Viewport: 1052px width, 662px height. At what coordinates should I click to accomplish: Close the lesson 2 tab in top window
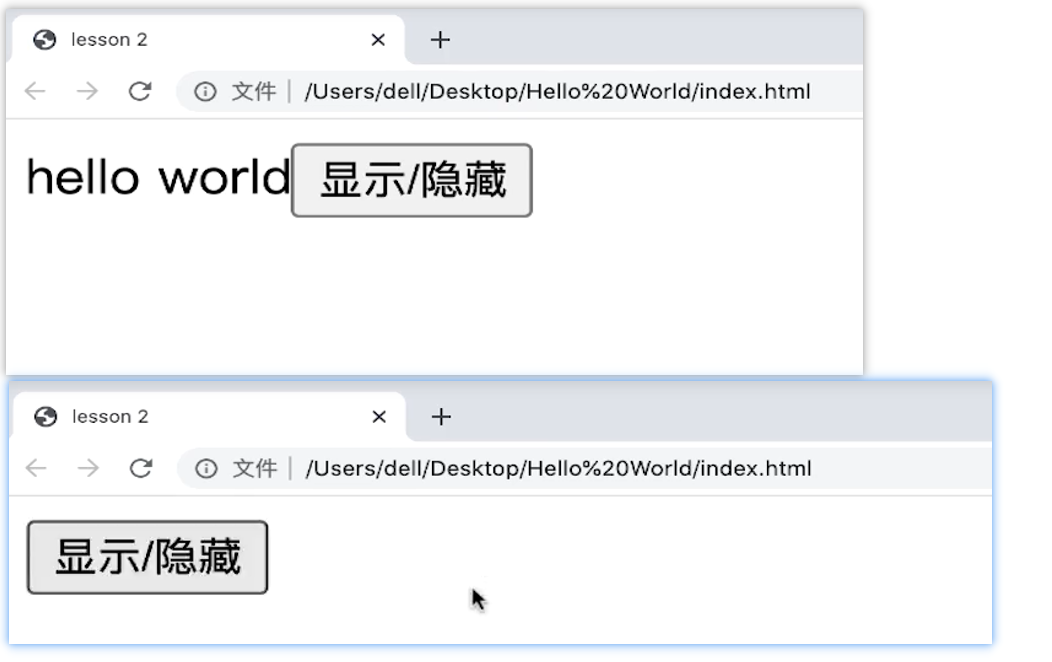(377, 39)
